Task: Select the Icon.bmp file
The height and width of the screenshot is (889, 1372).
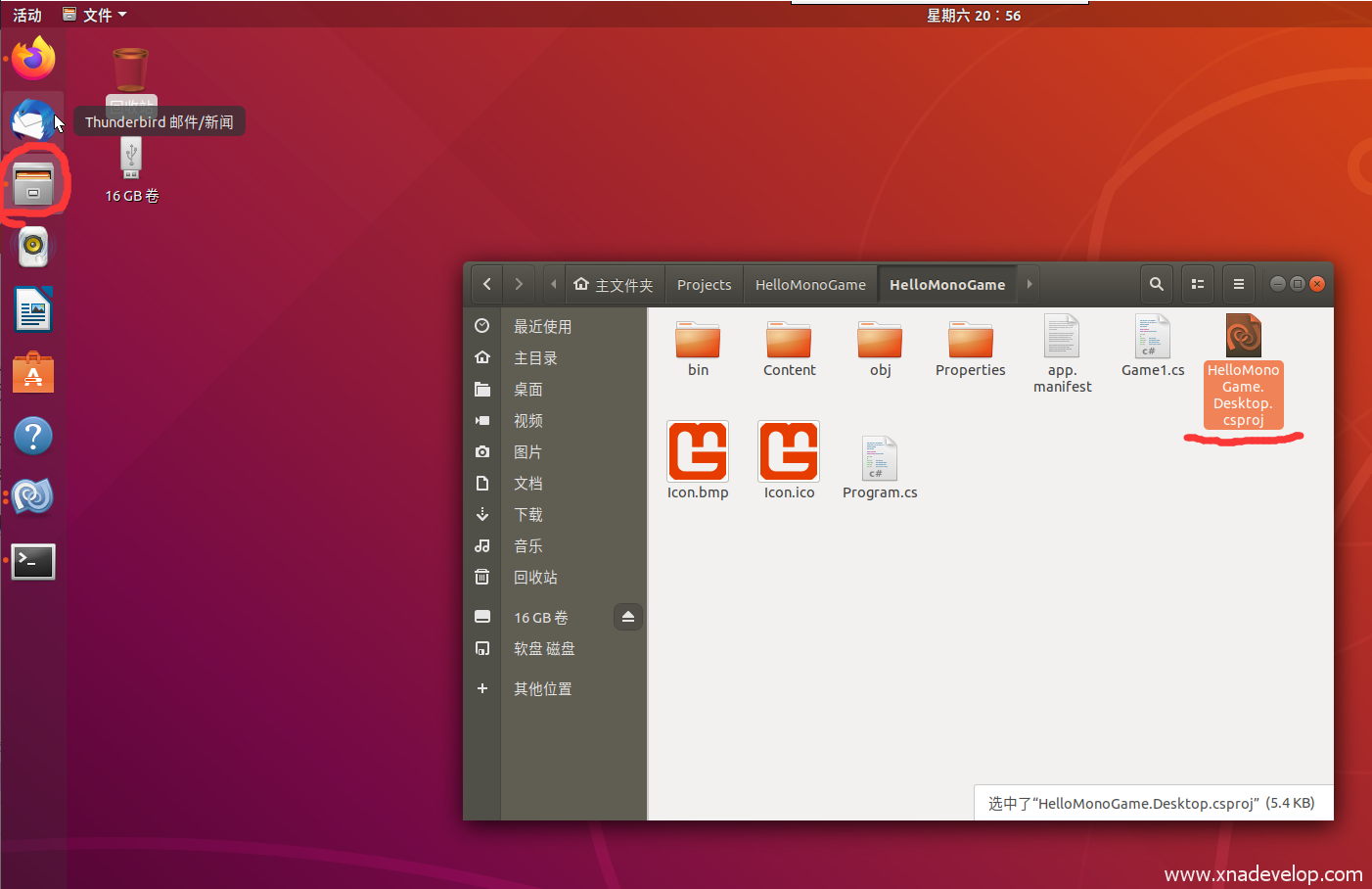Action: (x=697, y=452)
